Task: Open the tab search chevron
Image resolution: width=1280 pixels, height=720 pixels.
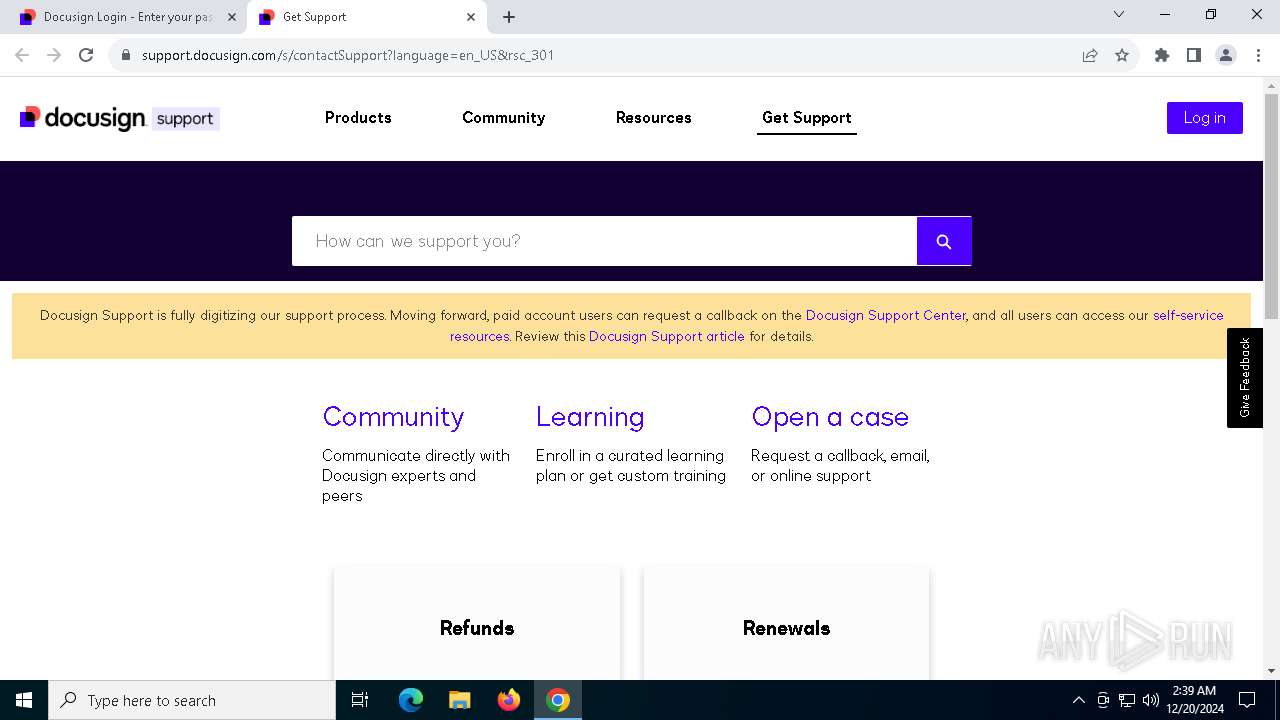Action: coord(1119,14)
